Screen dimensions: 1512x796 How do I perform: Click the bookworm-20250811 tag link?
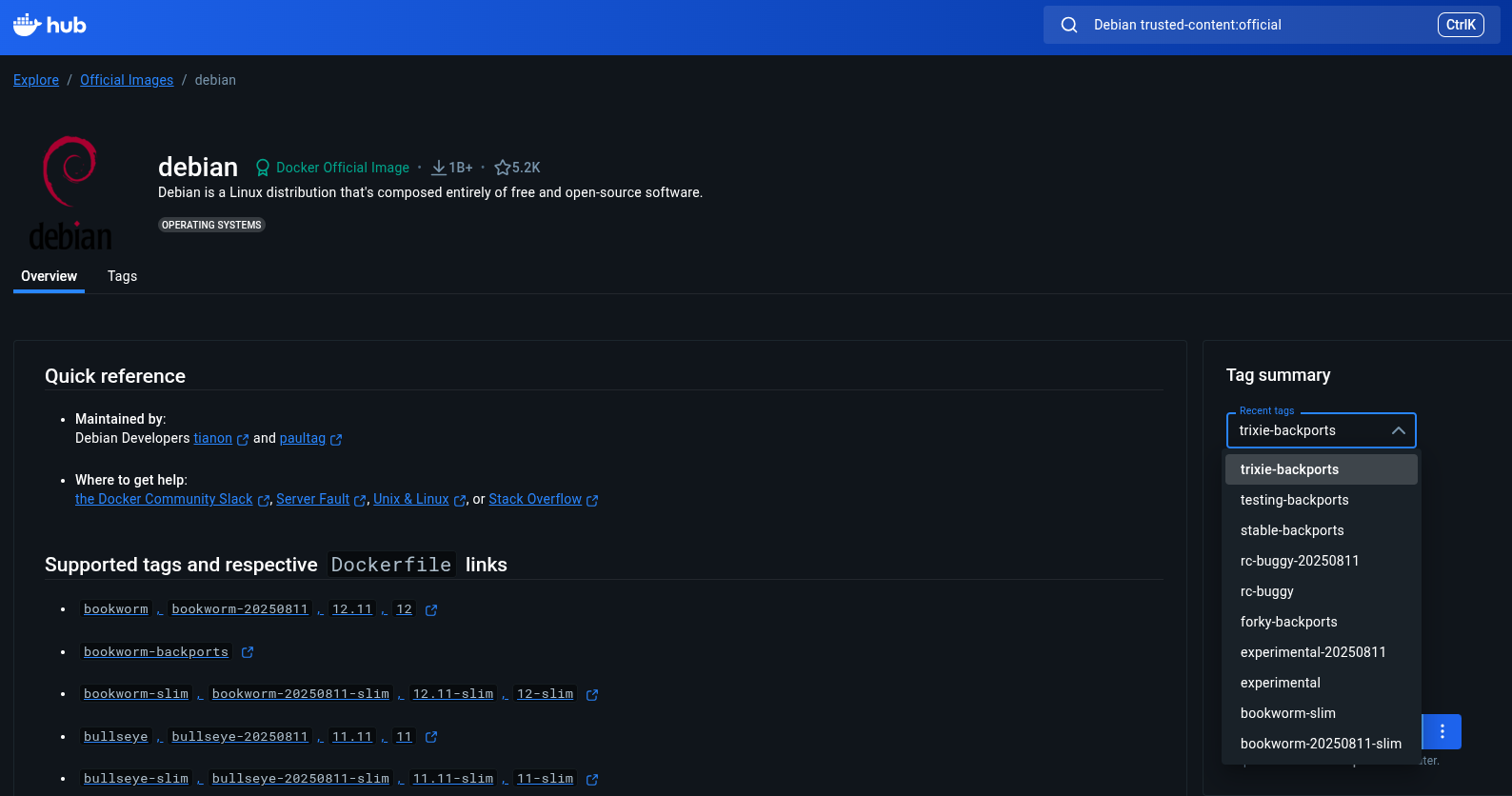click(x=240, y=609)
